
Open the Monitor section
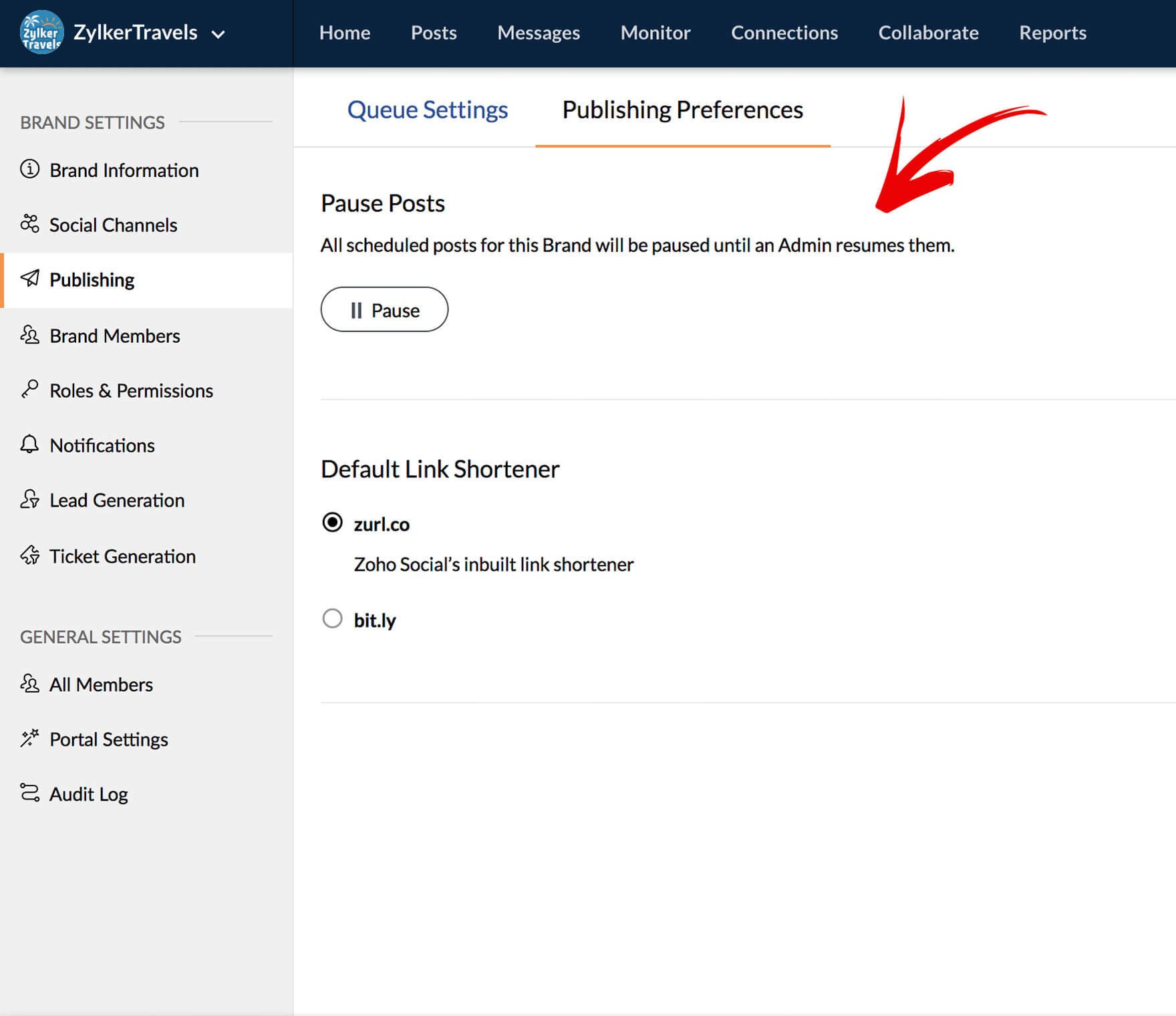pyautogui.click(x=655, y=33)
